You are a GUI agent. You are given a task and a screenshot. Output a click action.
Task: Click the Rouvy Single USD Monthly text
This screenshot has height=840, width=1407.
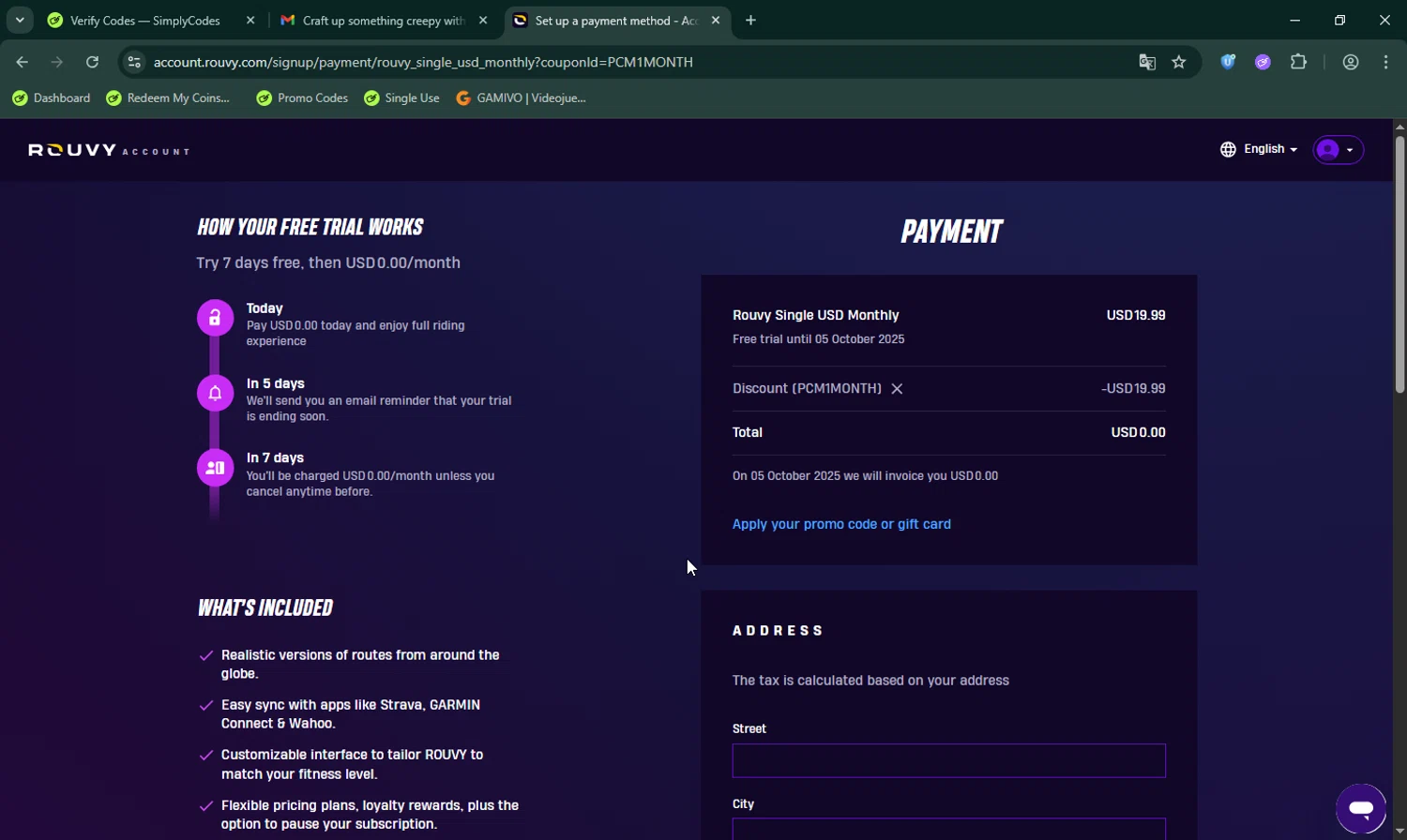click(x=815, y=316)
